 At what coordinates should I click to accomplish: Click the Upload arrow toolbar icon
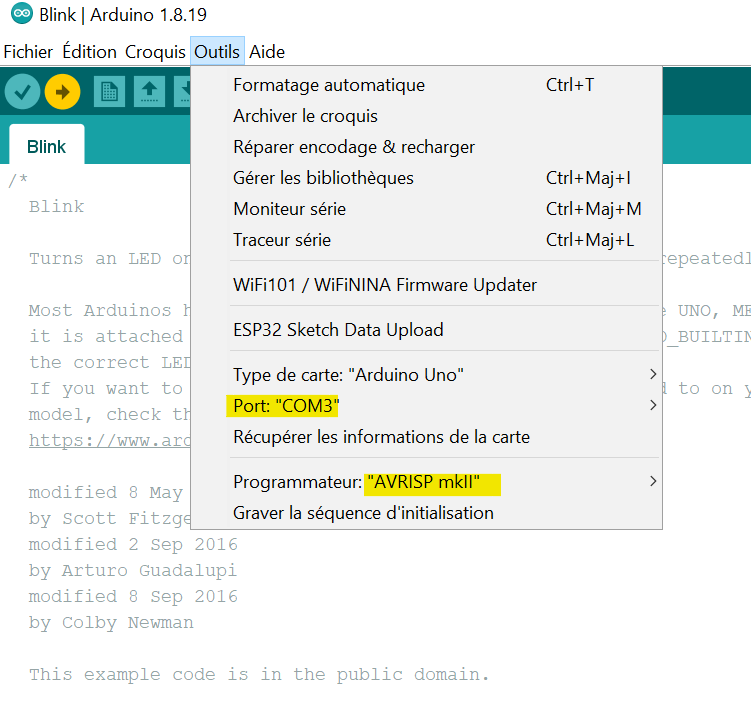pyautogui.click(x=62, y=91)
